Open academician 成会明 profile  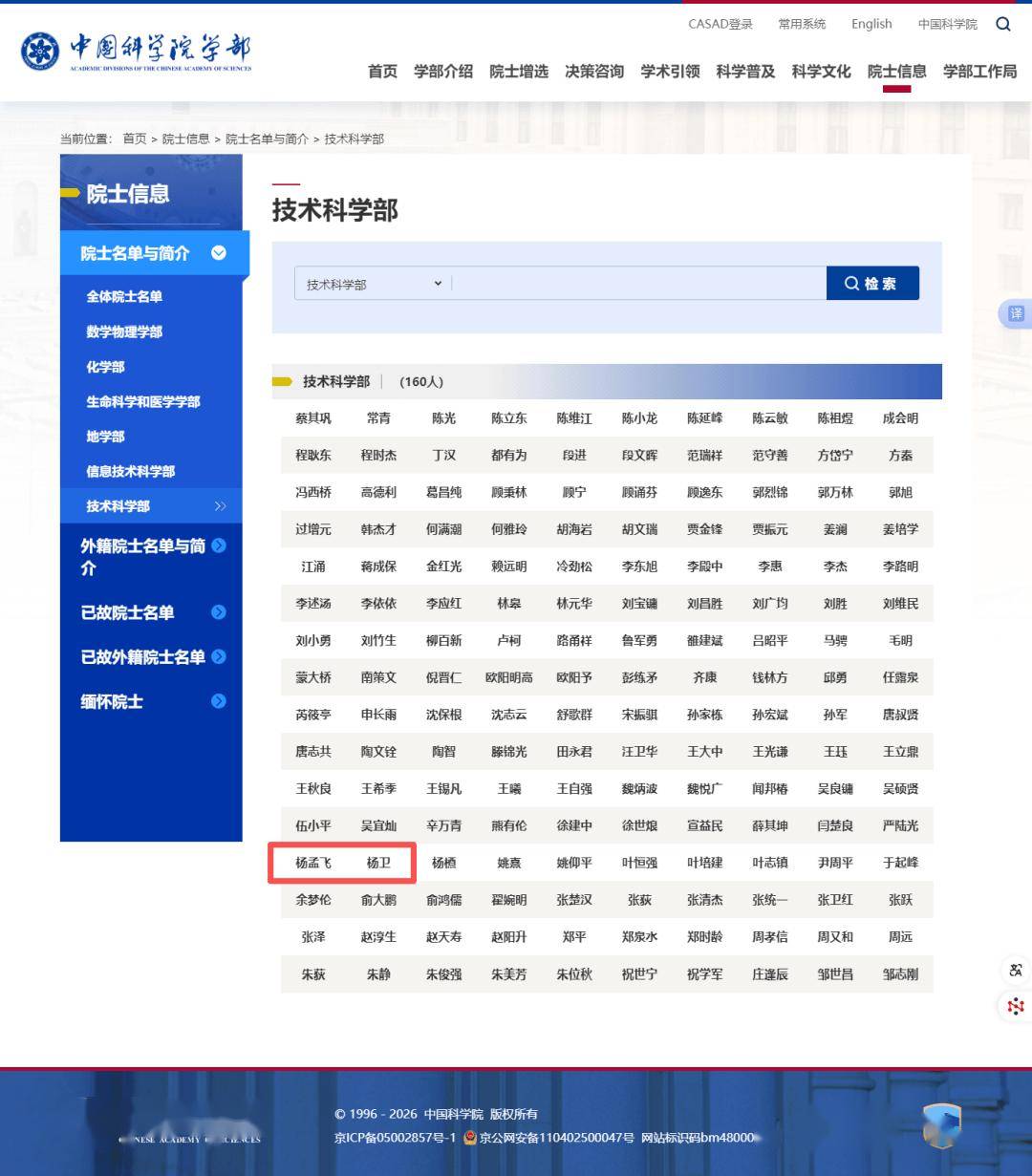coord(900,418)
